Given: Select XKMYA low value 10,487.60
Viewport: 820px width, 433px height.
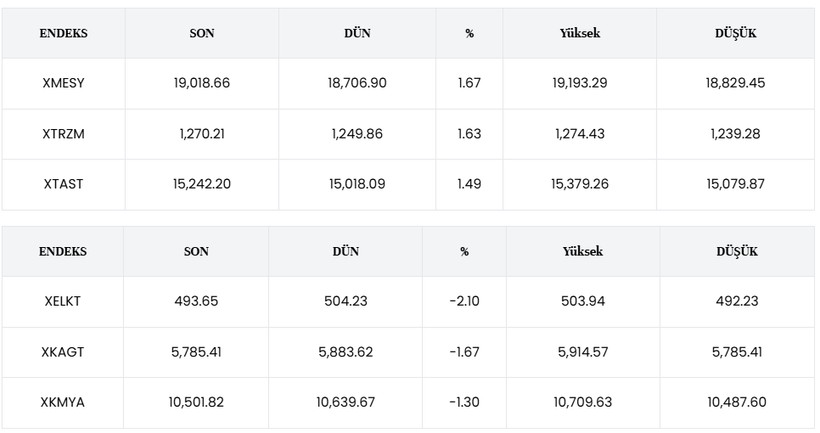Looking at the screenshot, I should pos(737,402).
